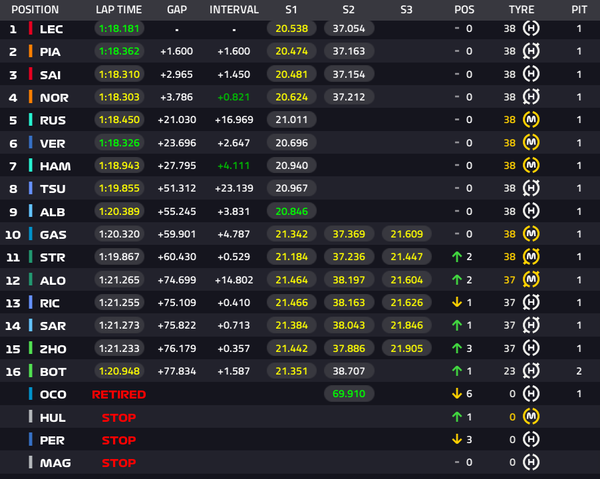Click the hard tyre icon in OCO row
The height and width of the screenshot is (479, 600).
531,394
